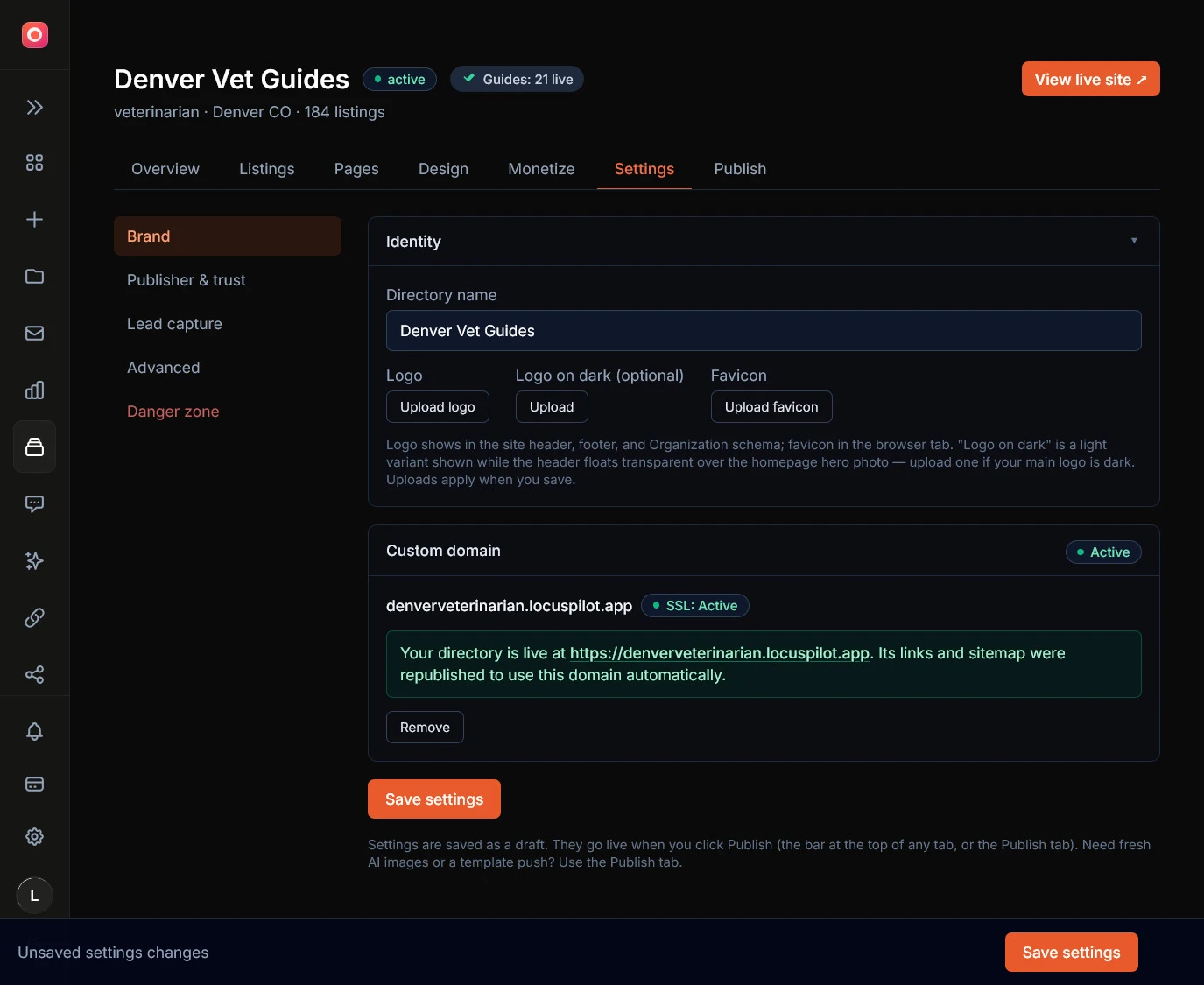Click the Active badge in Custom domain header
Screen dimensions: 1204x985
(x=1103, y=552)
